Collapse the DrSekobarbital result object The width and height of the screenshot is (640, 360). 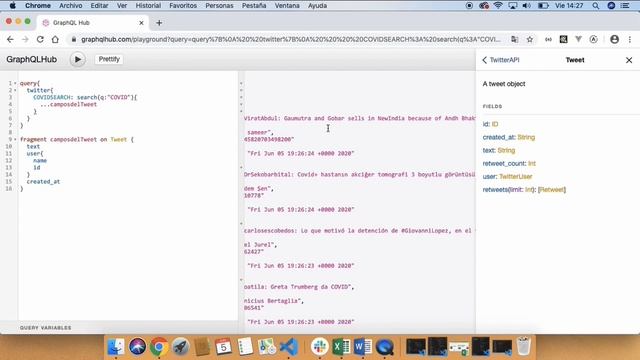pos(241,167)
